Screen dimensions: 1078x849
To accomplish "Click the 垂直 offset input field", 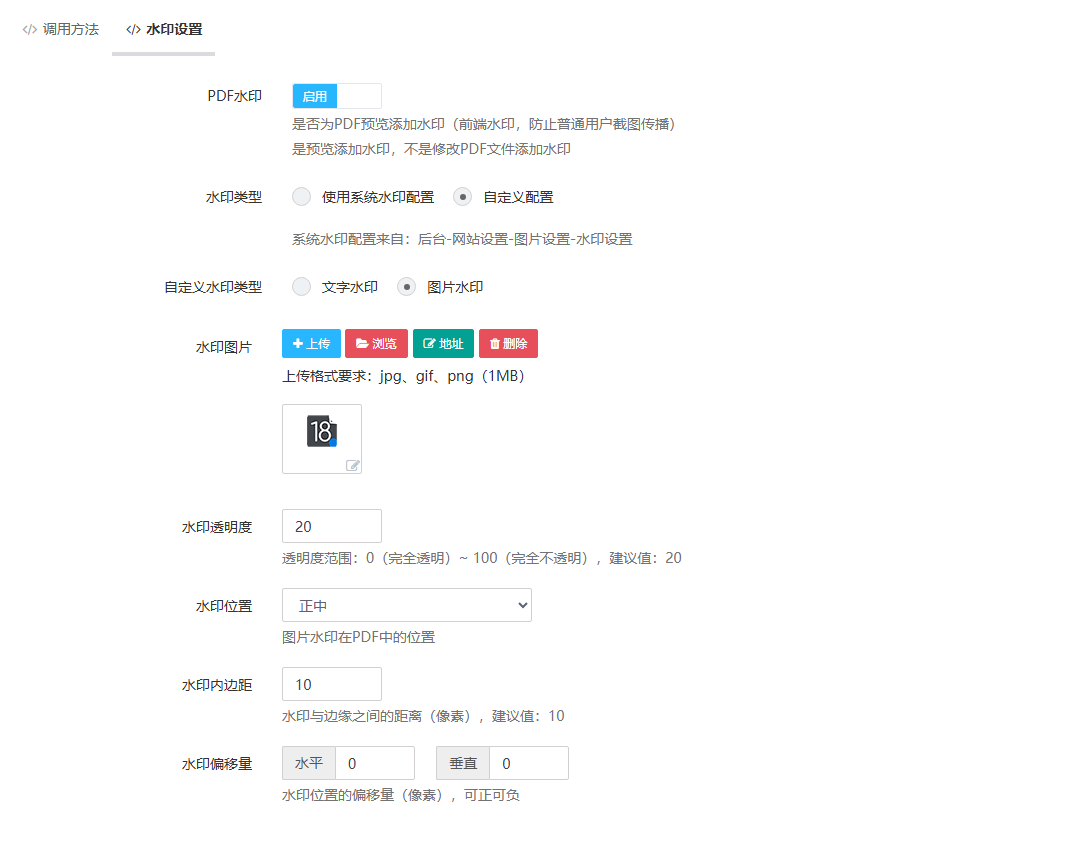I will point(528,764).
